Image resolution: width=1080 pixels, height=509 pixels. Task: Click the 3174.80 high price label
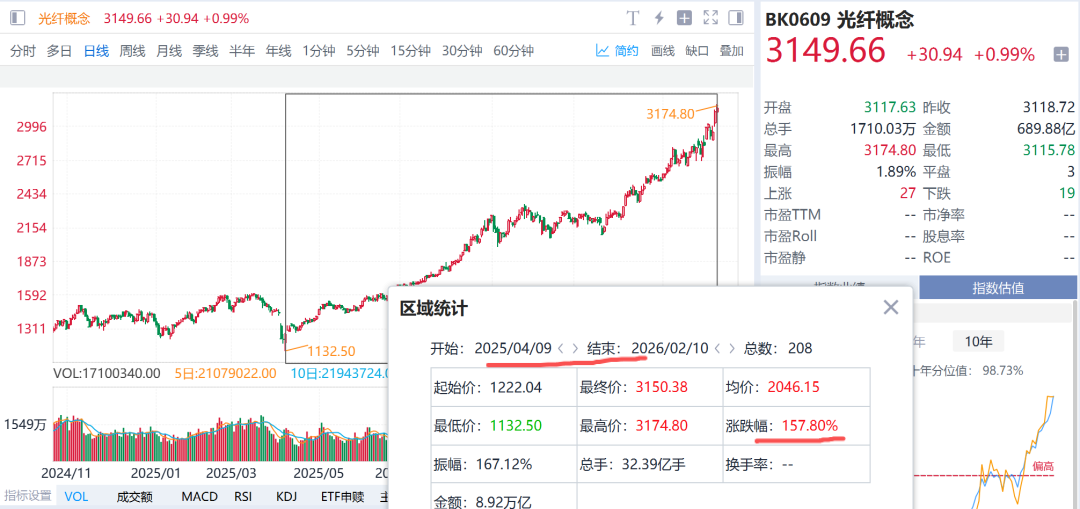tap(670, 114)
